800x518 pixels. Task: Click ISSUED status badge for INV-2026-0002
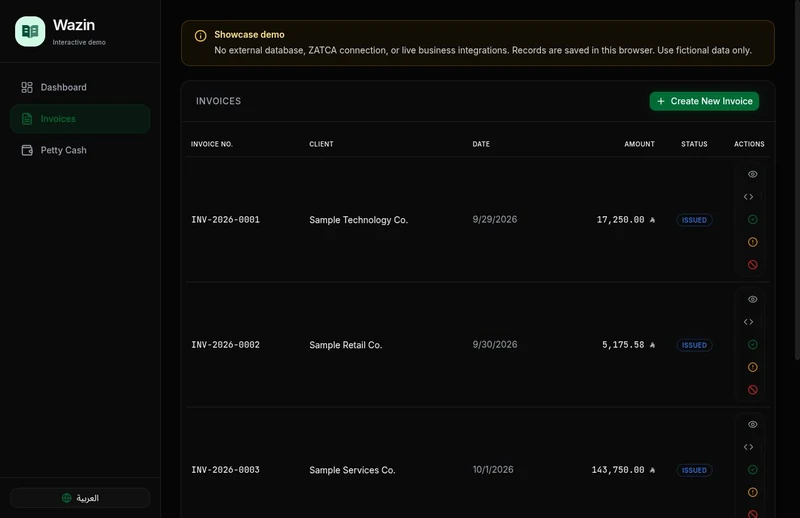coord(694,345)
